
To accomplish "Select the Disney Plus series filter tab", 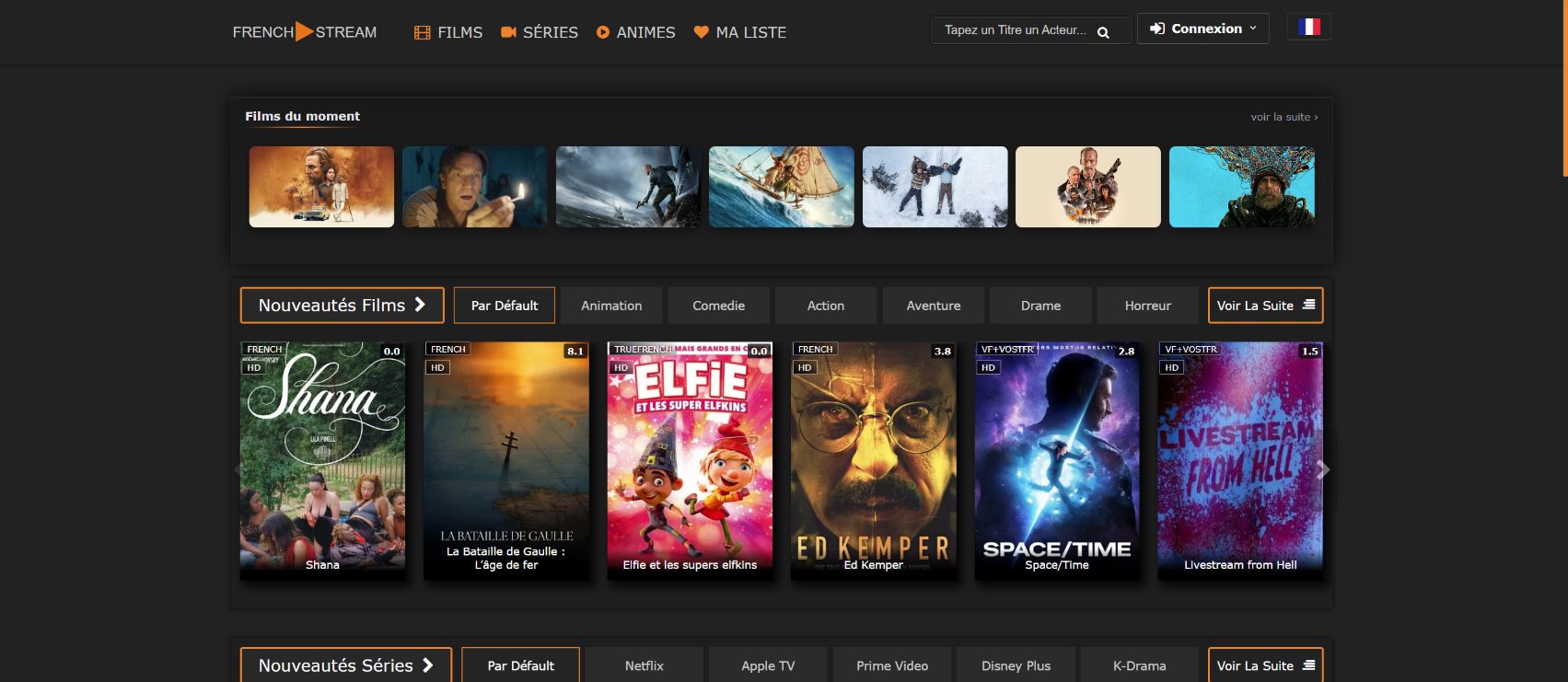I will click(1016, 665).
